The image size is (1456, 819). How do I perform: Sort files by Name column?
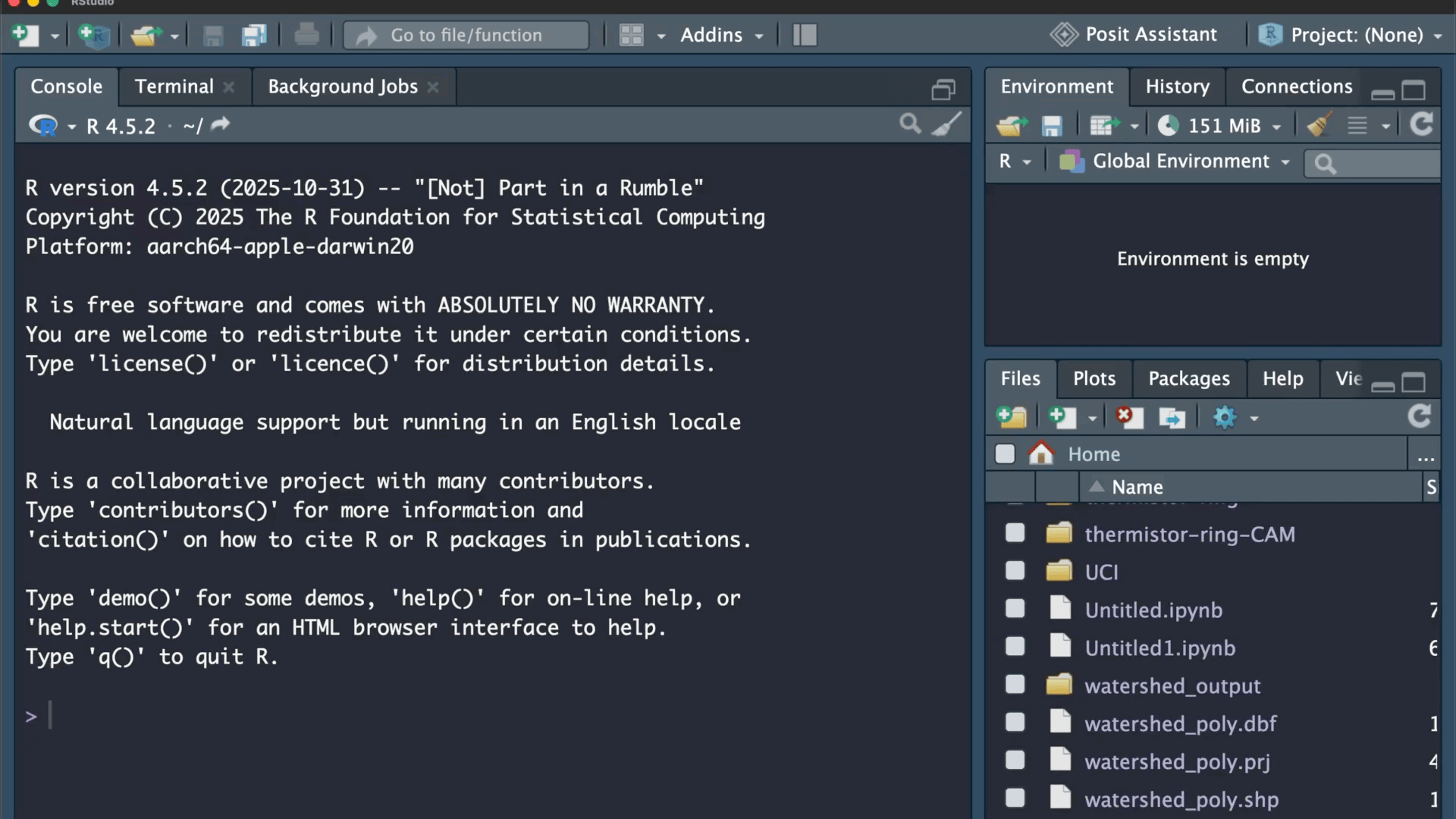(x=1137, y=487)
